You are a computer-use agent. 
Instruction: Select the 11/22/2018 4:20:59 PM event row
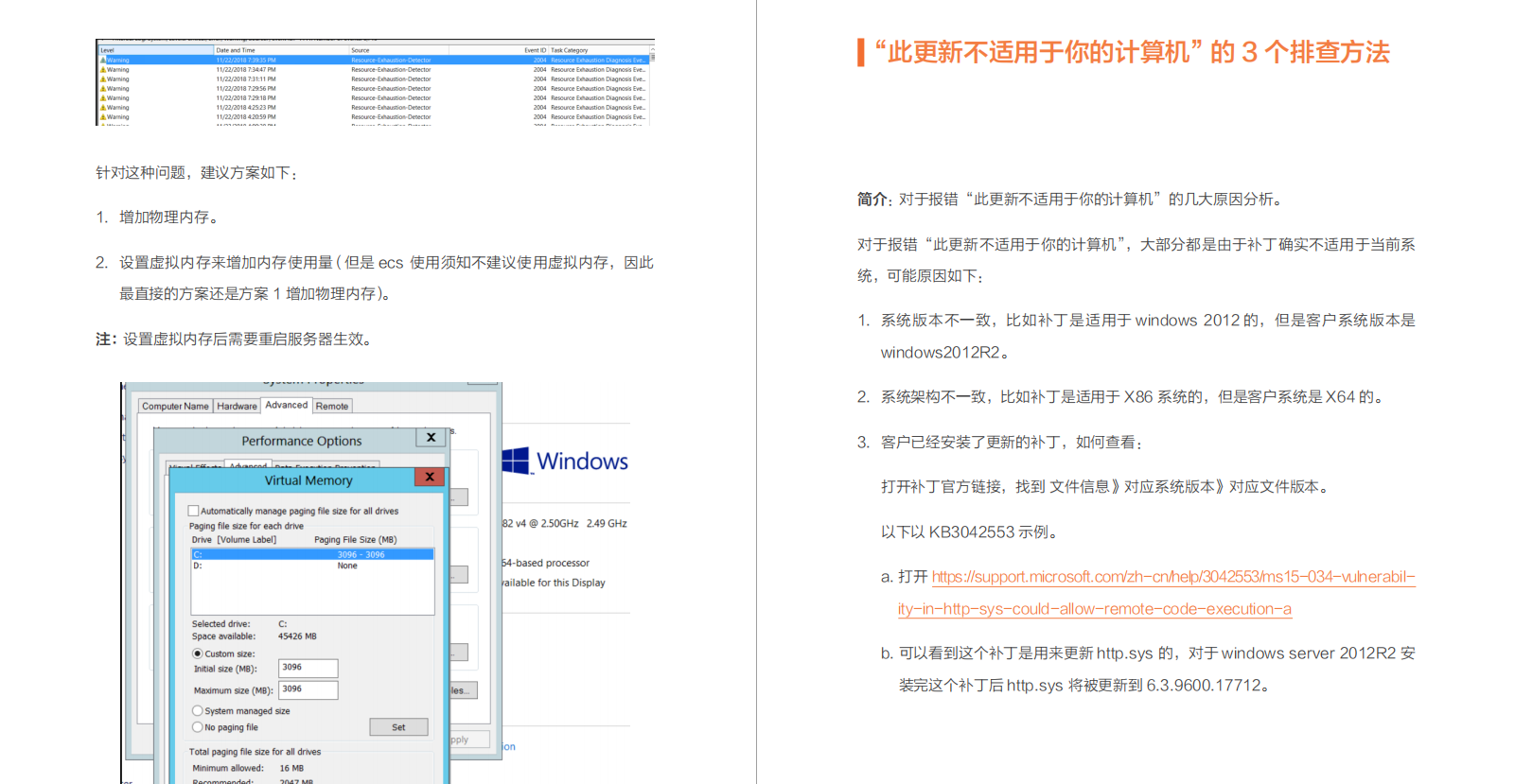pos(374,117)
